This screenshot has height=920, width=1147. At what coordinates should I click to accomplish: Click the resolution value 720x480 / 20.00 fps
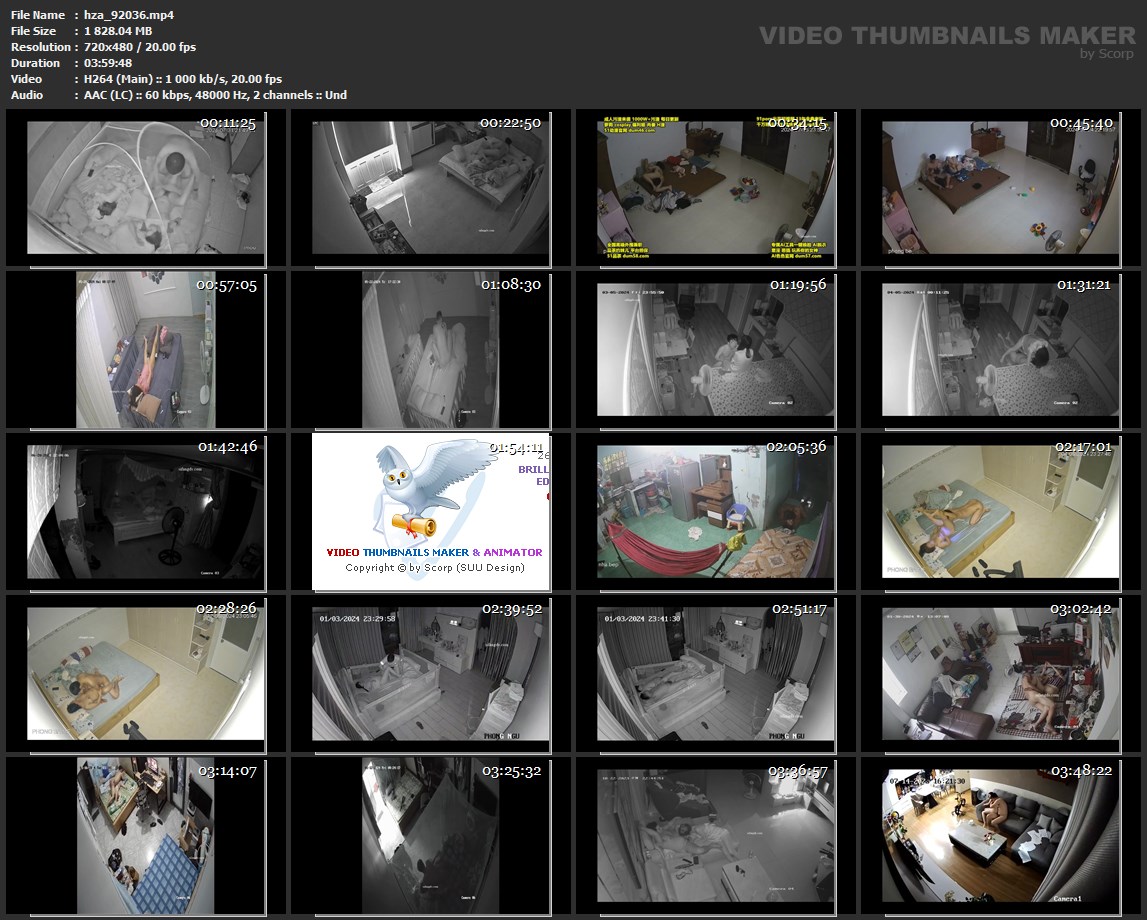[x=140, y=47]
